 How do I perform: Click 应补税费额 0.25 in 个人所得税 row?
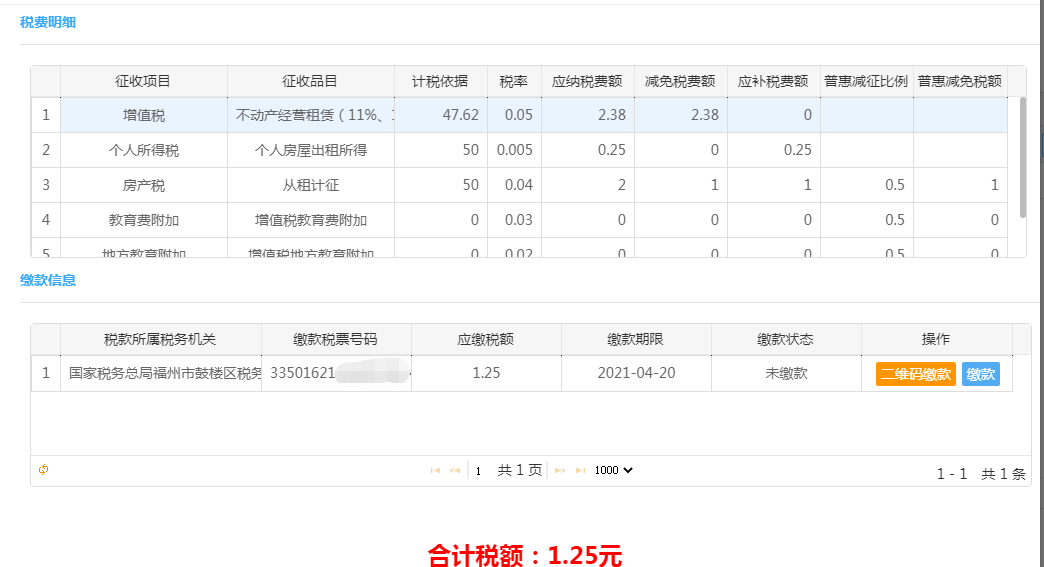(x=774, y=150)
